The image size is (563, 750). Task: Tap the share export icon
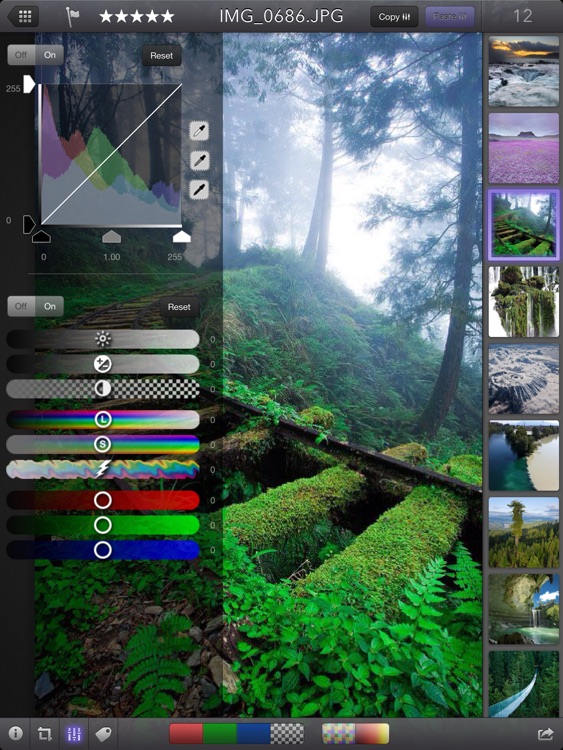tap(545, 734)
